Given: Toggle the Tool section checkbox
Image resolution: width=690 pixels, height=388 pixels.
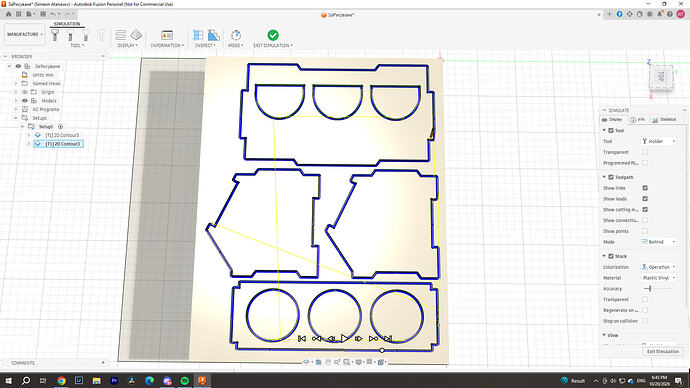Looking at the screenshot, I should click(611, 131).
